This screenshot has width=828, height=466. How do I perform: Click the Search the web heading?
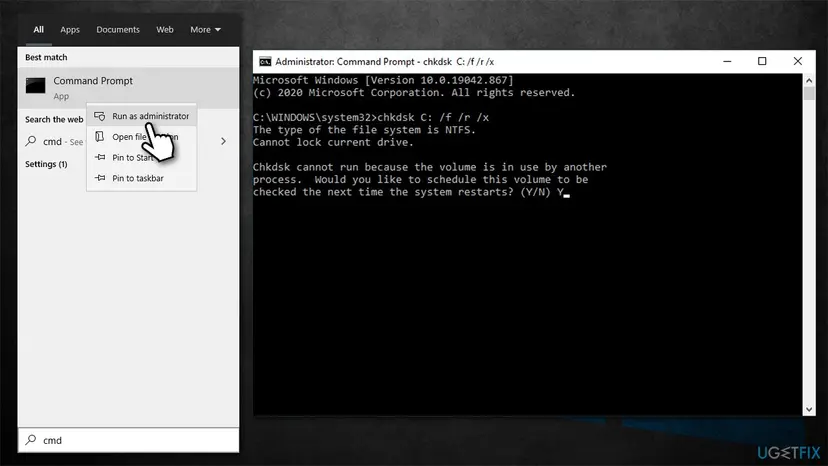tap(54, 119)
